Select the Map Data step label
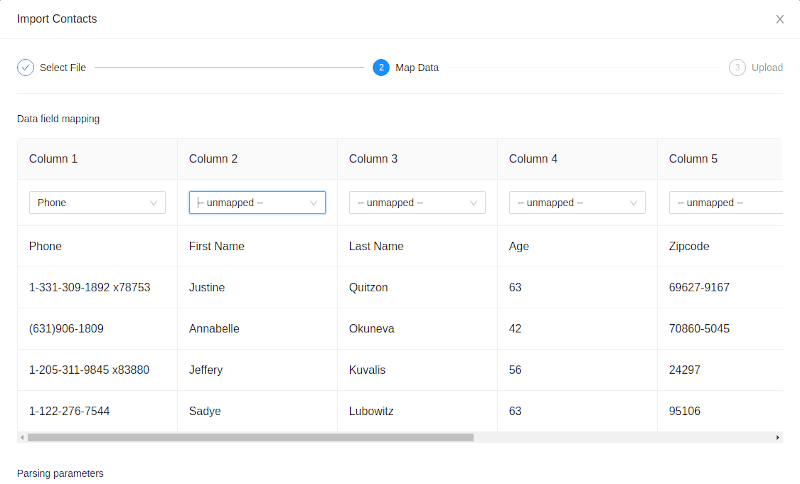Screen dimensions: 800x484 pyautogui.click(x=417, y=67)
